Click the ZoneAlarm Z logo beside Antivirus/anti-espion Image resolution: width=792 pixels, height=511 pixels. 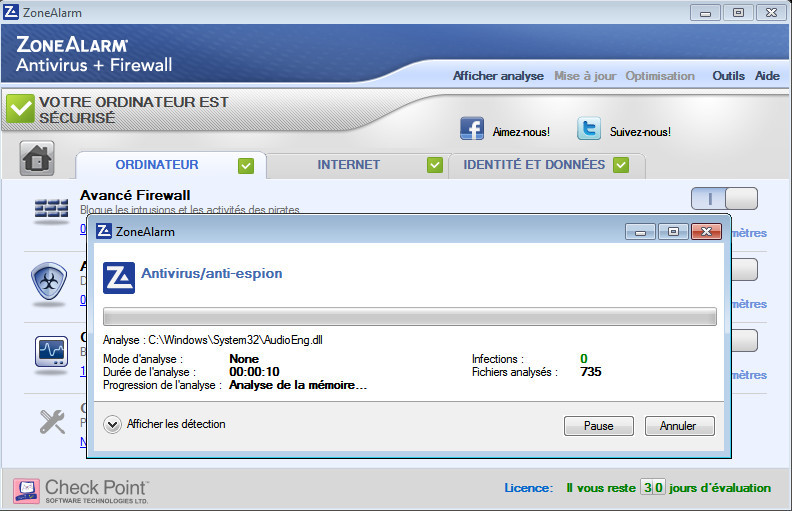[x=119, y=277]
